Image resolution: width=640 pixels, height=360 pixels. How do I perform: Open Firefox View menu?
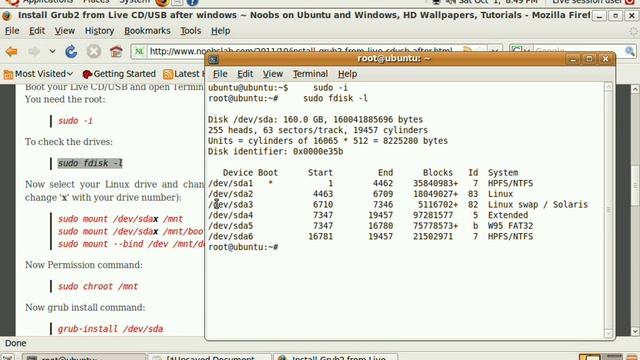click(x=64, y=31)
